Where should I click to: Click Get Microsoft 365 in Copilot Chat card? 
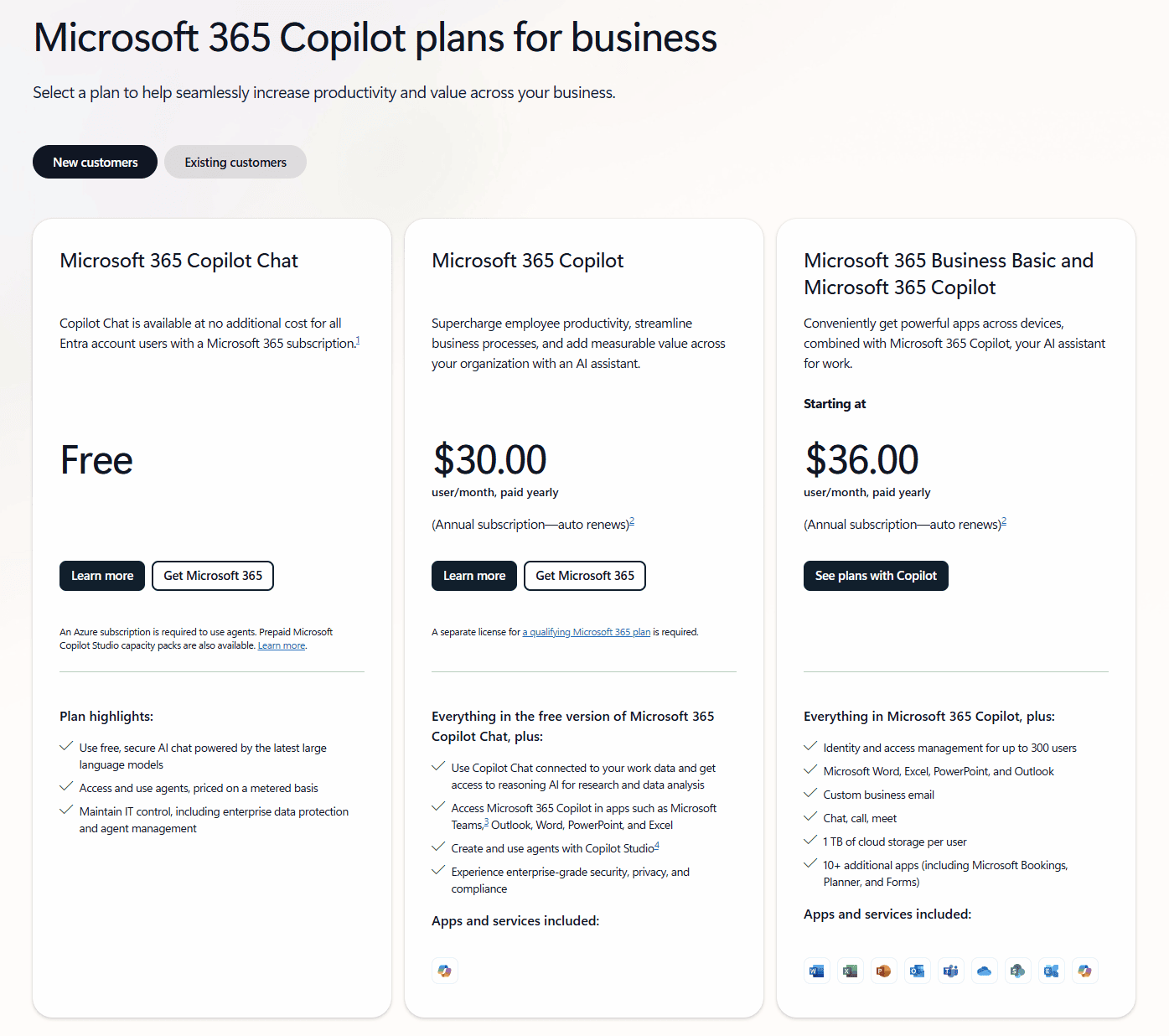[x=213, y=576]
